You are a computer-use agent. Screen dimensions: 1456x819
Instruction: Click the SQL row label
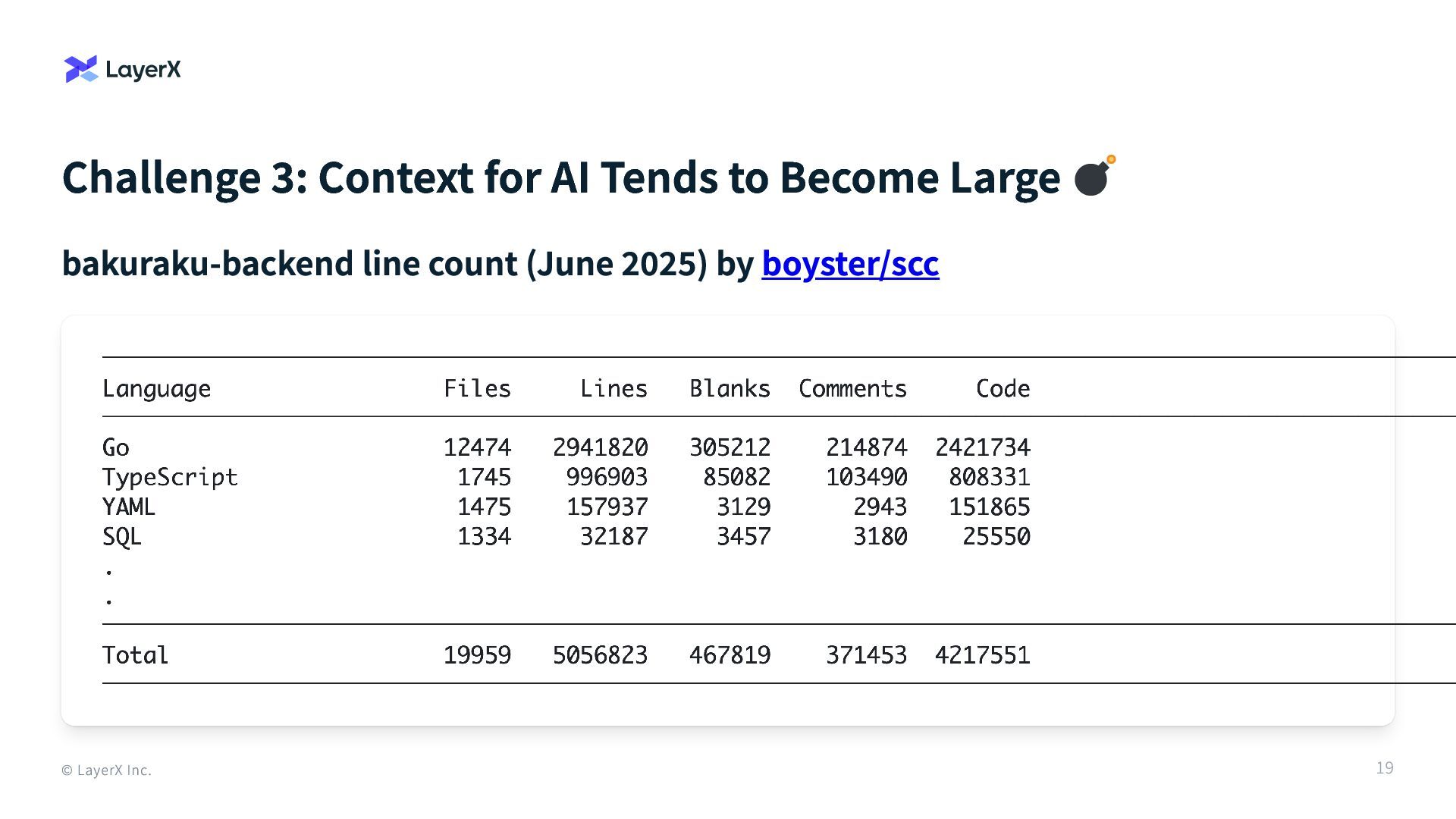(x=122, y=537)
